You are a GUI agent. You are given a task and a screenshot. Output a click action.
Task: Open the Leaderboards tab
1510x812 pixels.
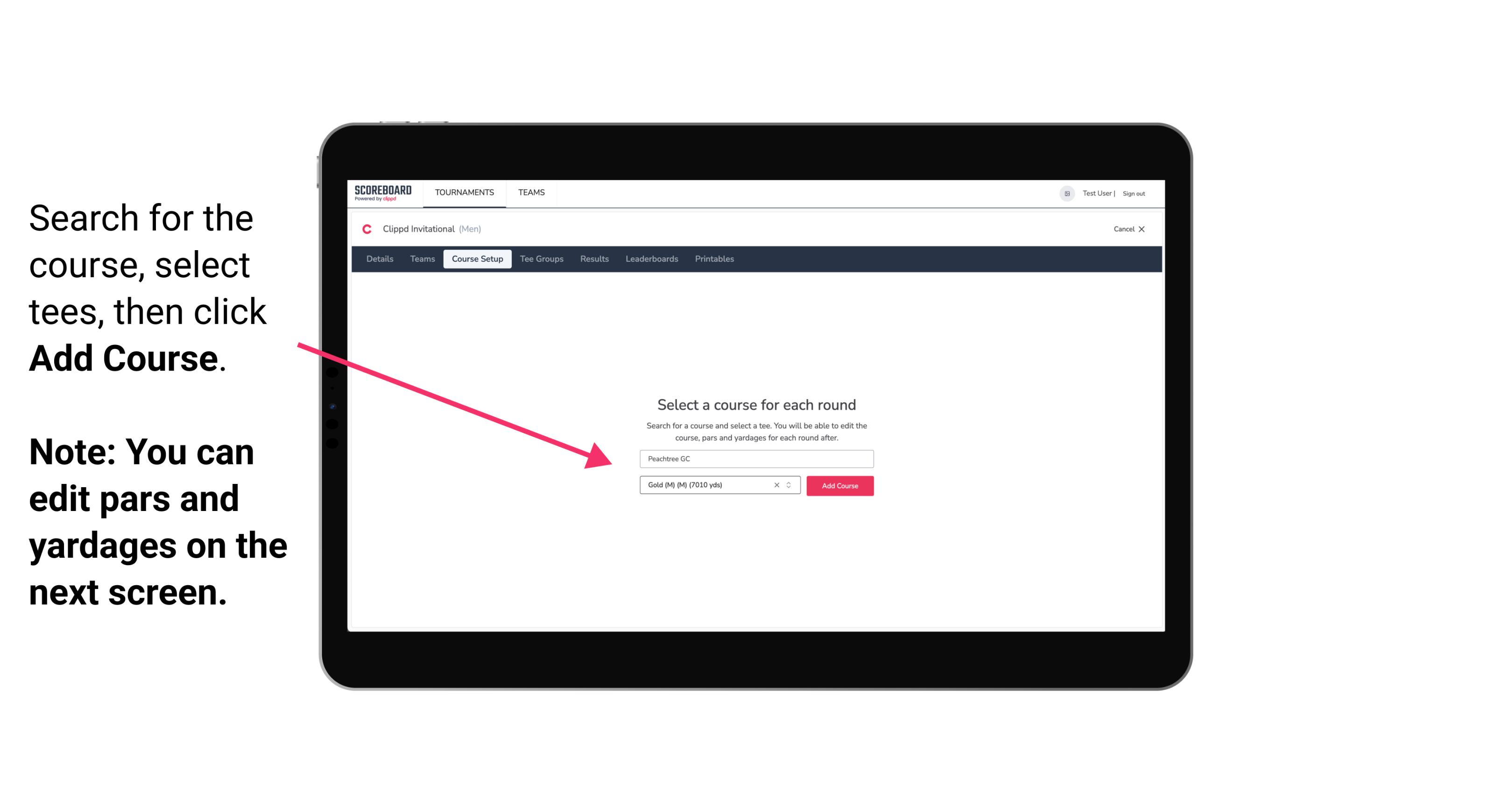coord(651,259)
